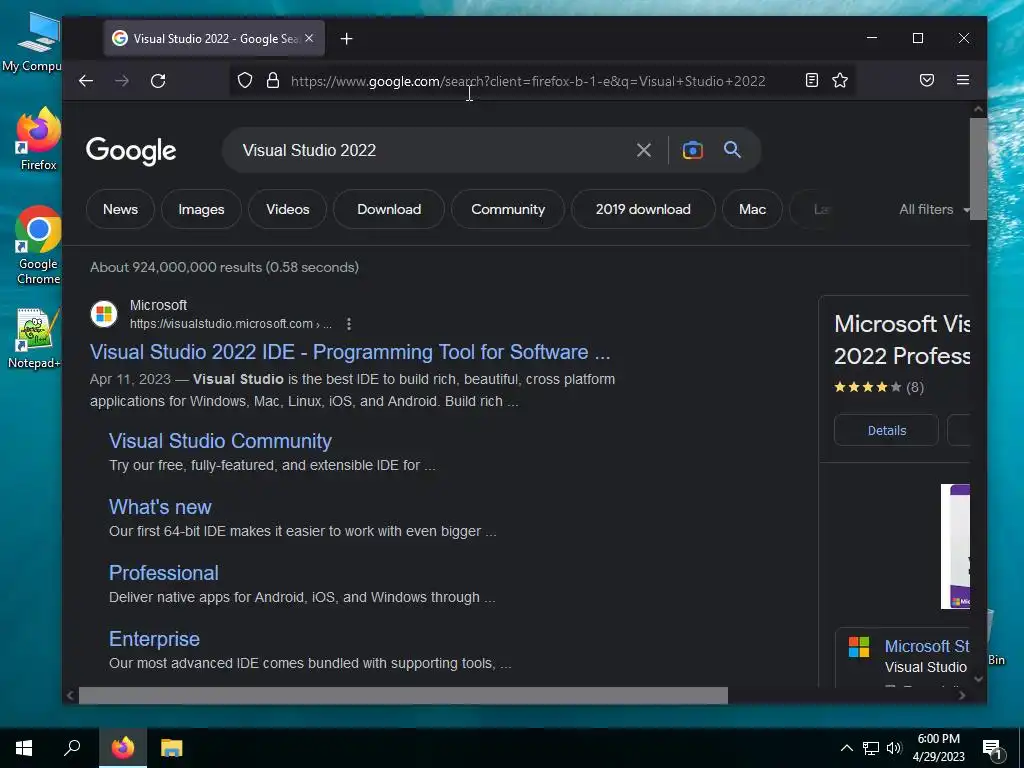Click the vertical scrollbar thumb

coord(978,169)
